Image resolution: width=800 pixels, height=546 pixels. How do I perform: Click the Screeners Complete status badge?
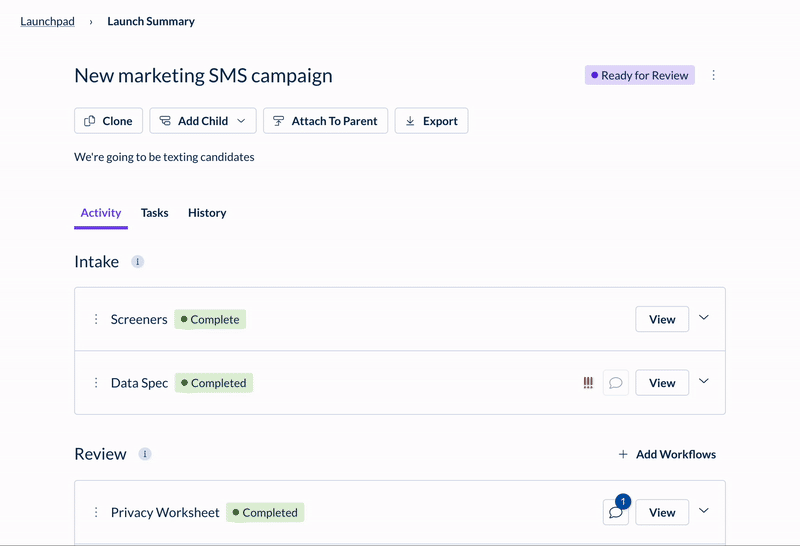pyautogui.click(x=210, y=319)
